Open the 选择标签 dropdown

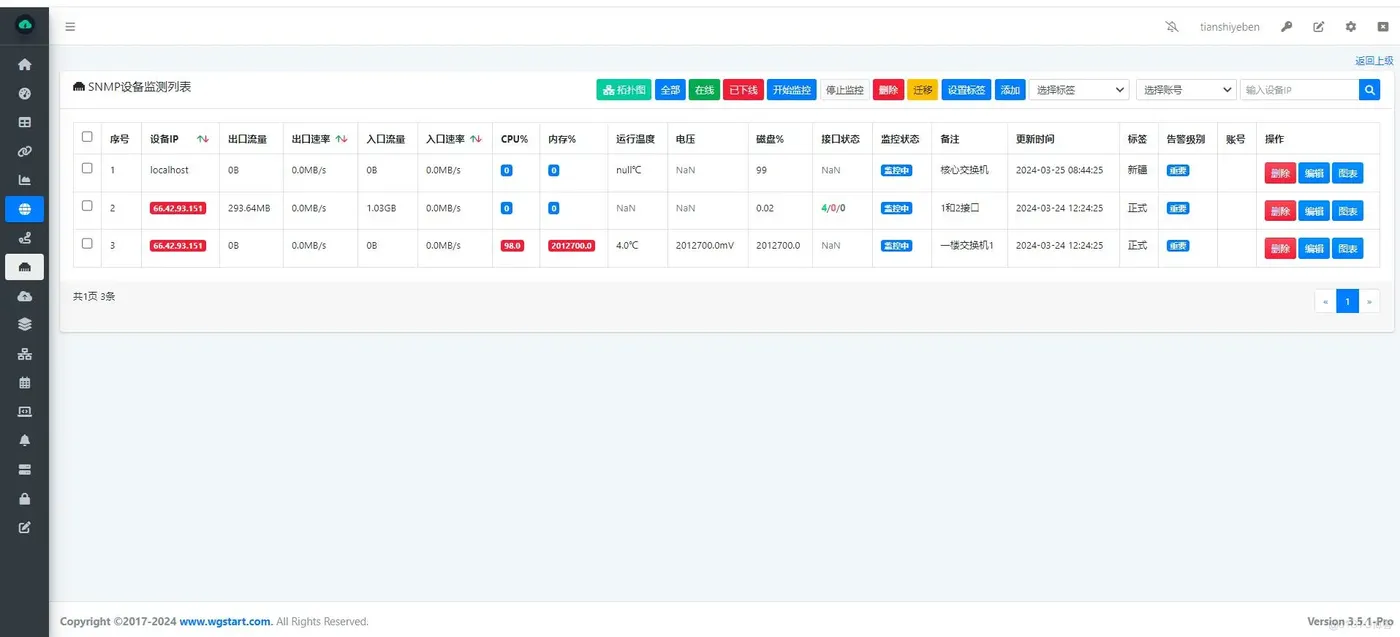click(x=1079, y=90)
